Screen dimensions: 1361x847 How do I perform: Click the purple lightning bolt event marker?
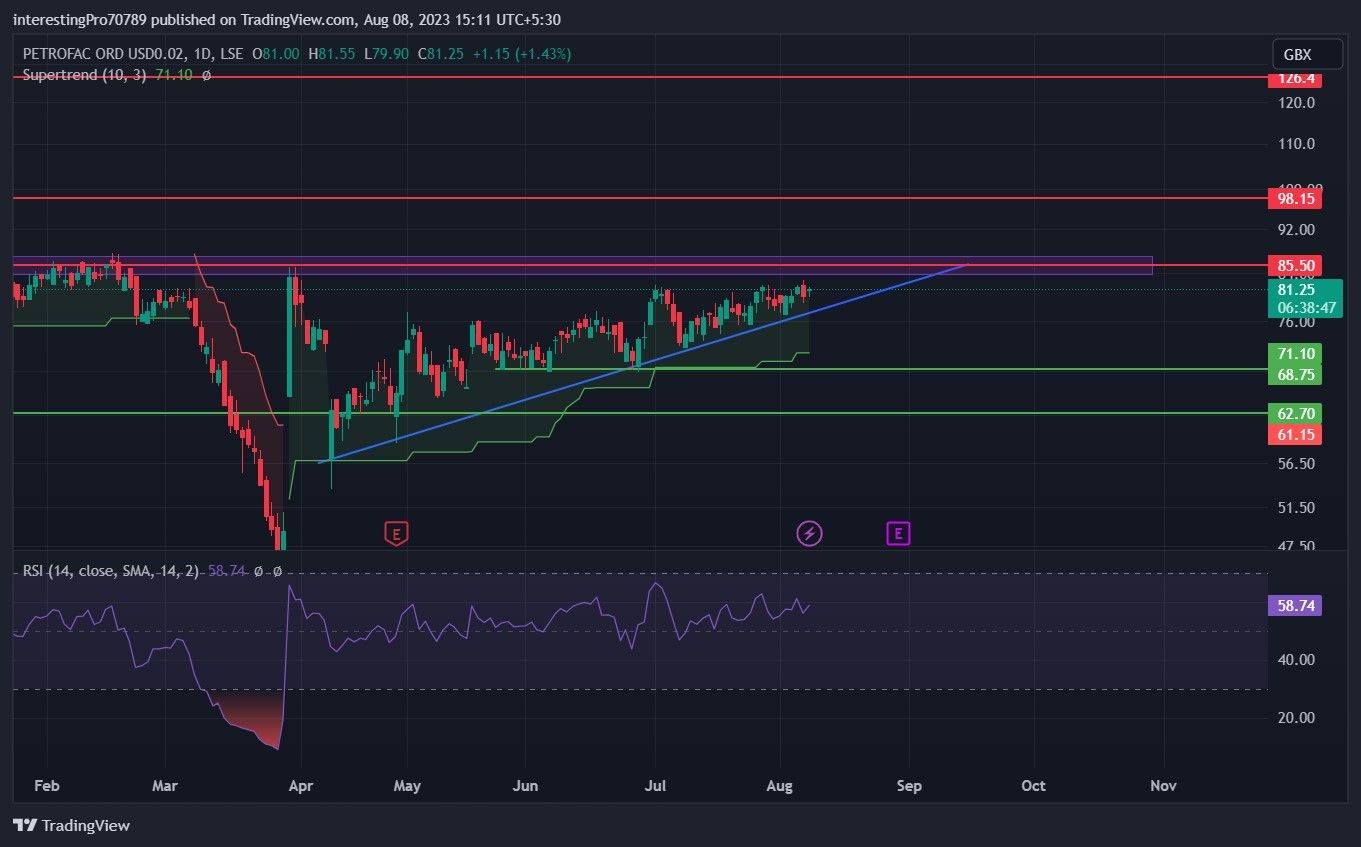[809, 534]
